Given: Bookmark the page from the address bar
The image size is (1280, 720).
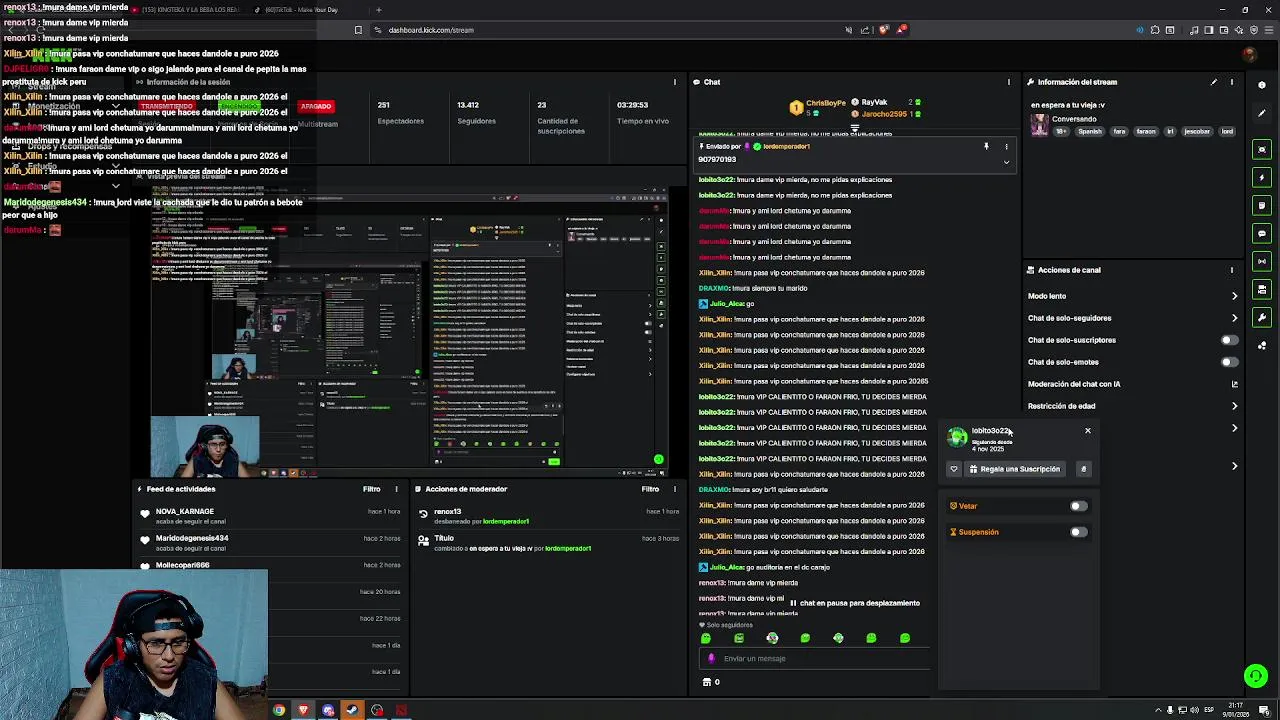Looking at the screenshot, I should (x=358, y=30).
